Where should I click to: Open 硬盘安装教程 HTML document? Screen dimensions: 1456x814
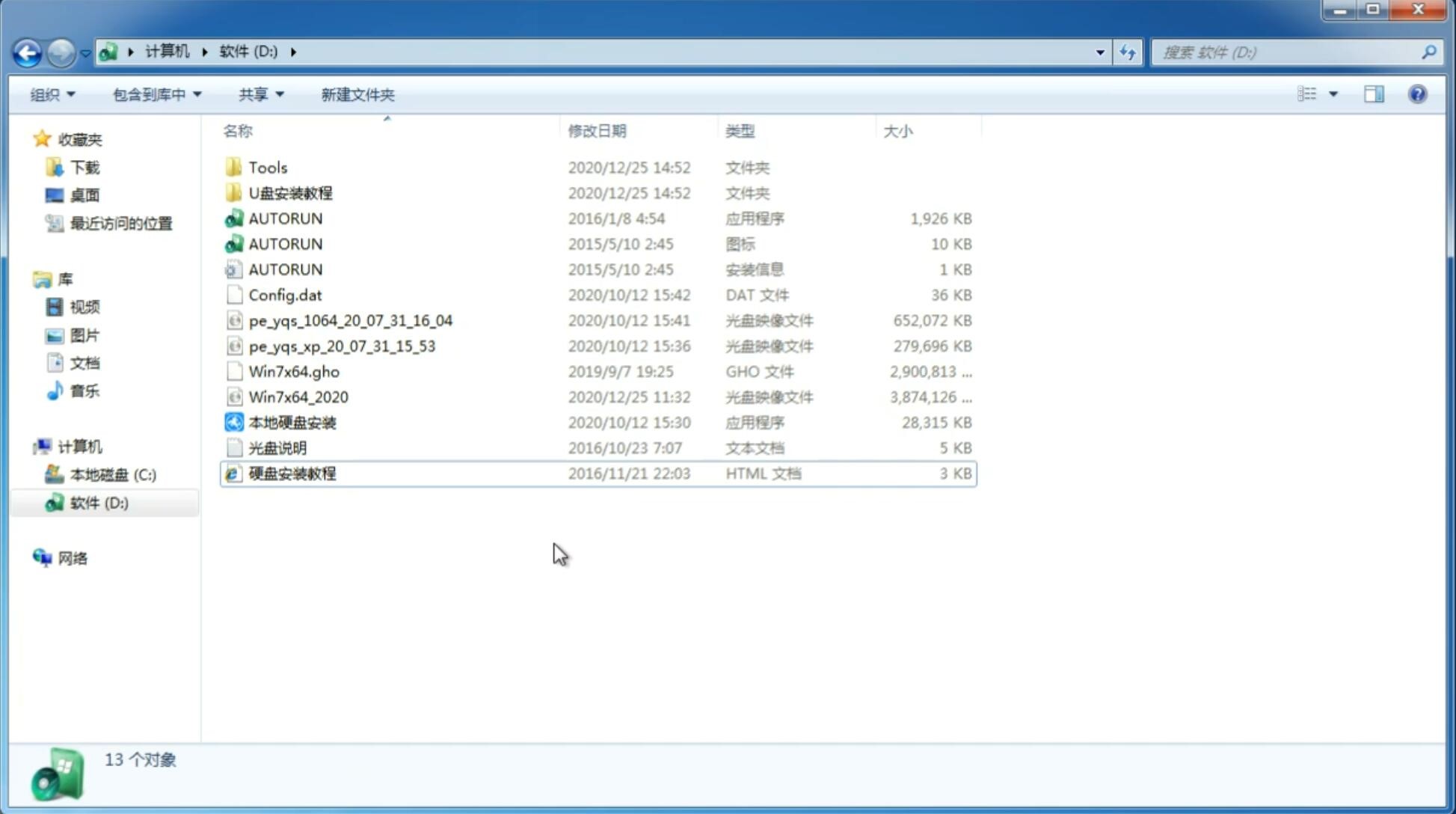292,473
